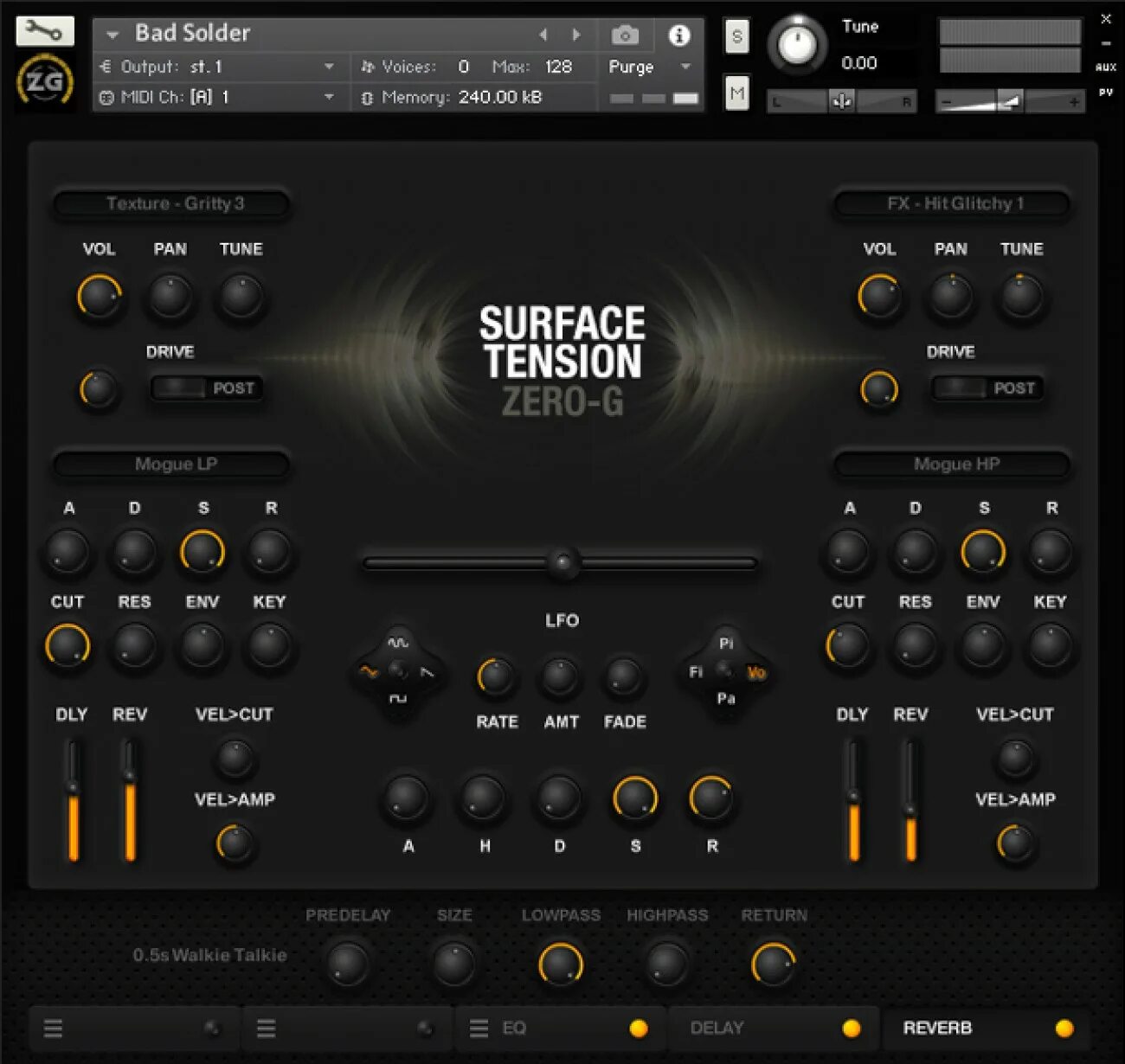Set LFO target to Vo volume
Screen dimensions: 1125x1064
point(756,673)
